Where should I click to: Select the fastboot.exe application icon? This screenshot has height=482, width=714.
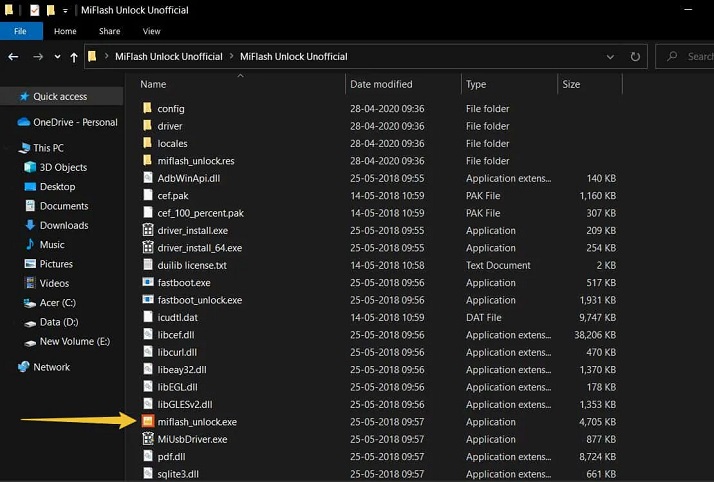point(148,282)
